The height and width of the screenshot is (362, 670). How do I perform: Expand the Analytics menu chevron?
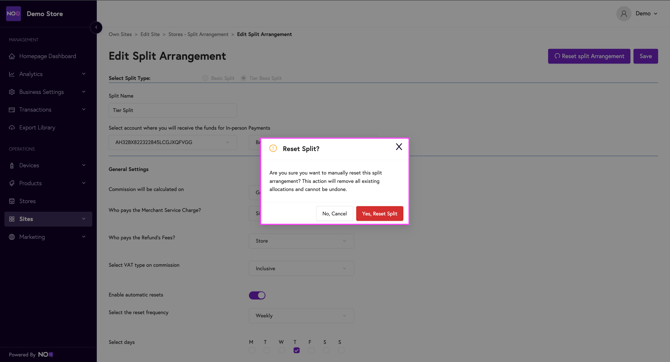tap(83, 74)
